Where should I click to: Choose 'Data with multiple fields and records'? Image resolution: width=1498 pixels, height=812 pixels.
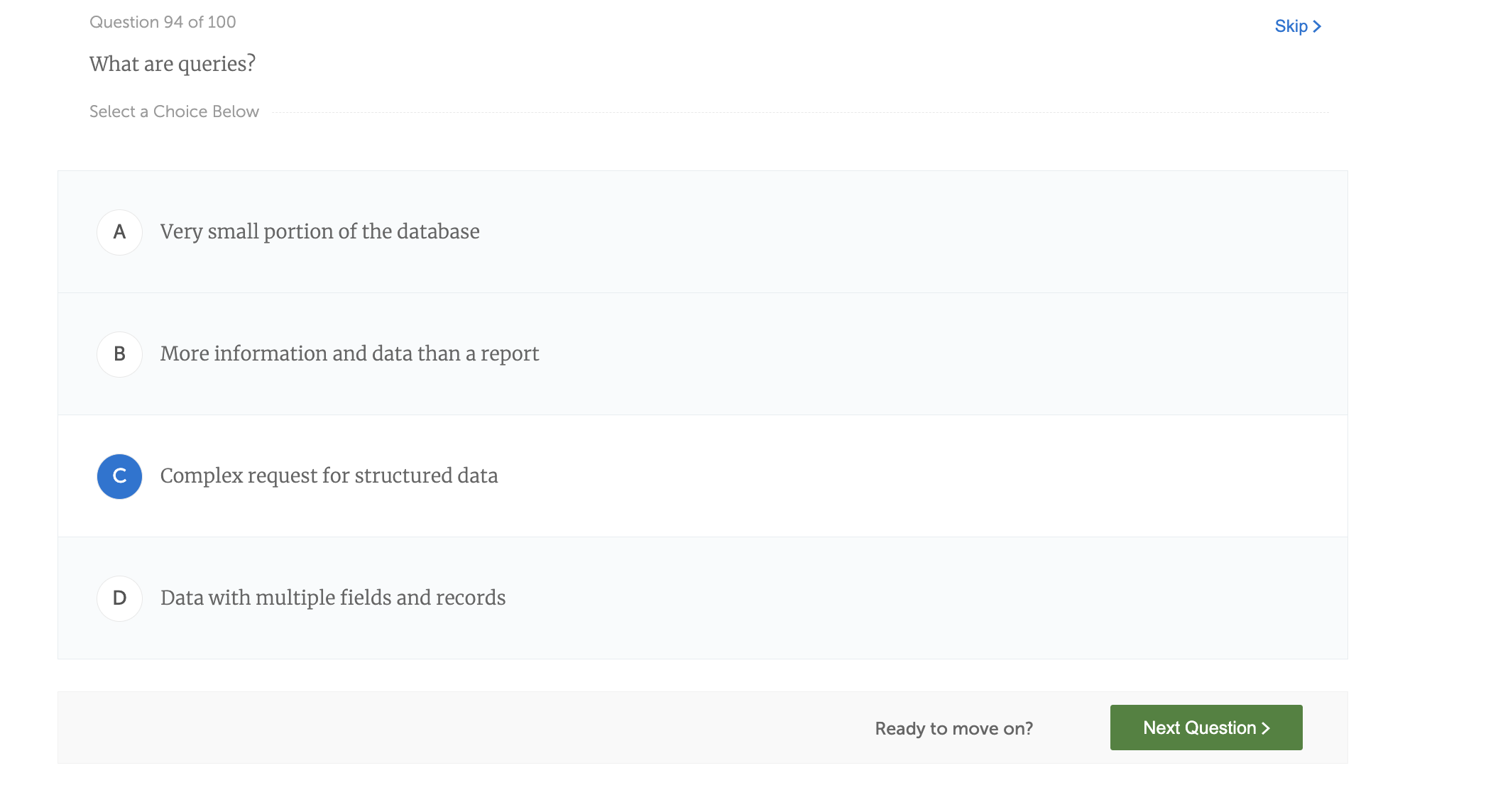(332, 598)
